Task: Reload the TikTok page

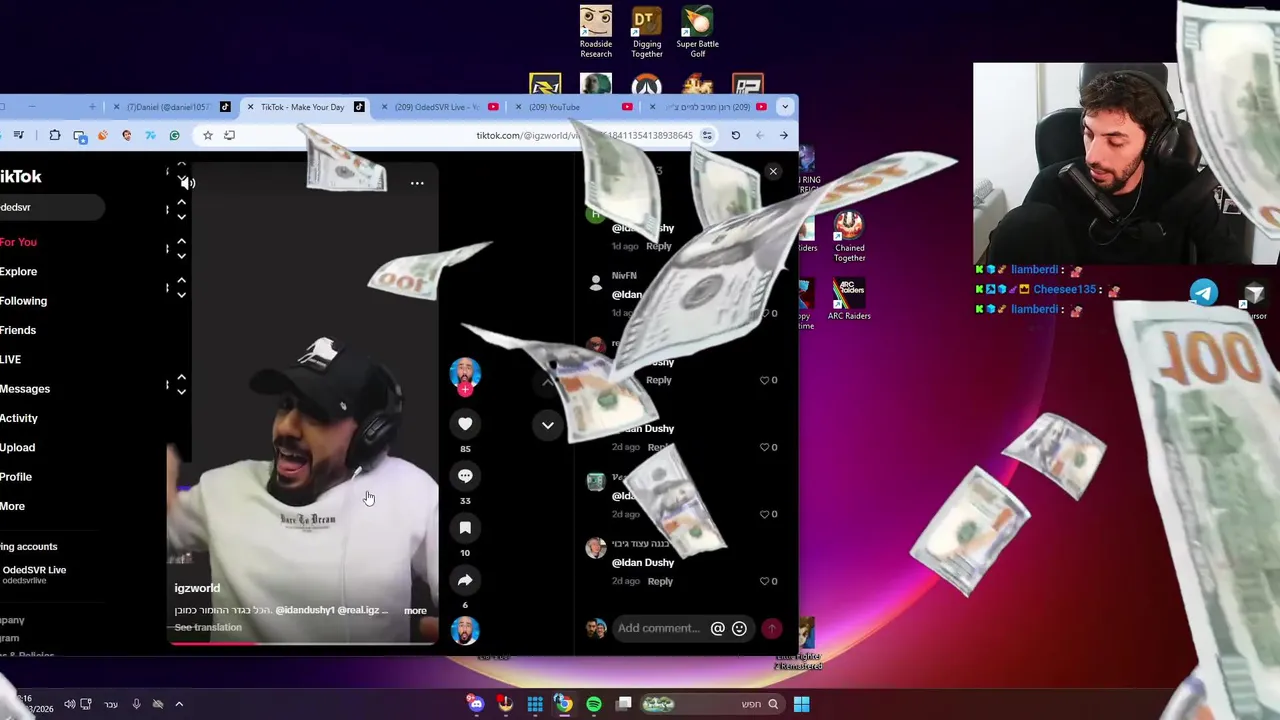Action: tap(735, 135)
